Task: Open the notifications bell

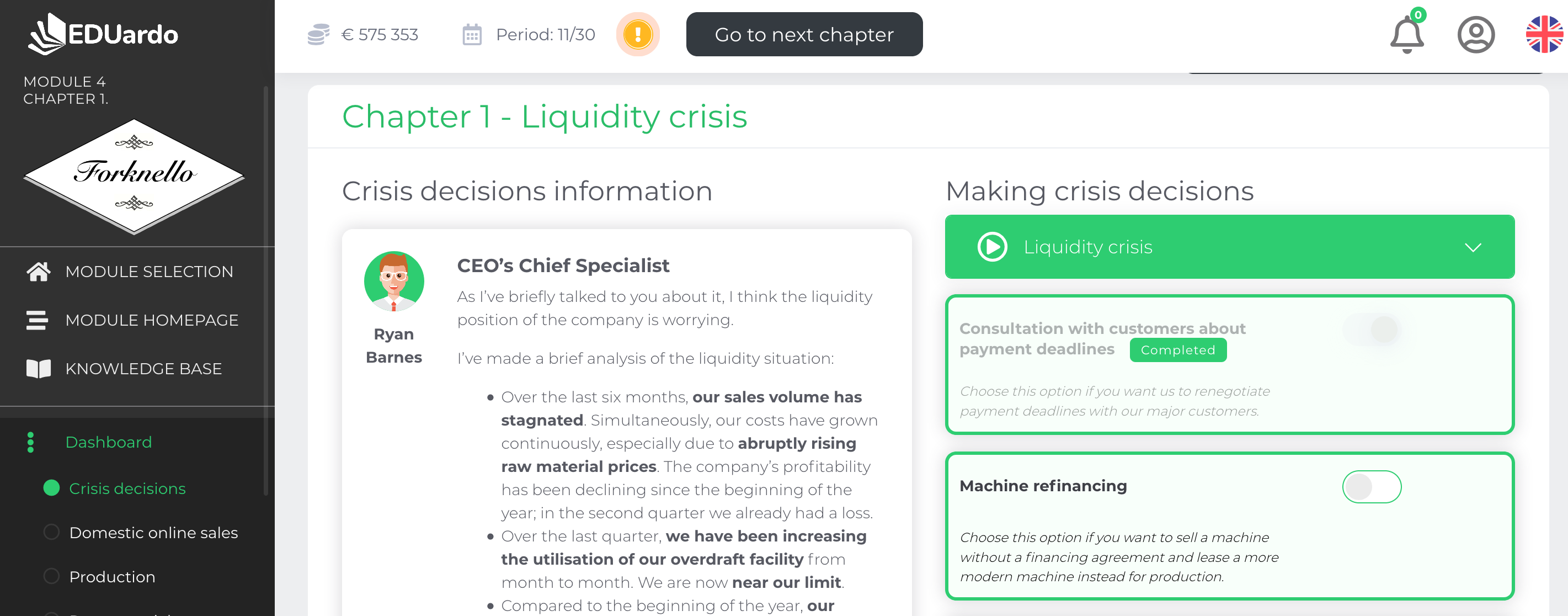Action: coord(1407,35)
